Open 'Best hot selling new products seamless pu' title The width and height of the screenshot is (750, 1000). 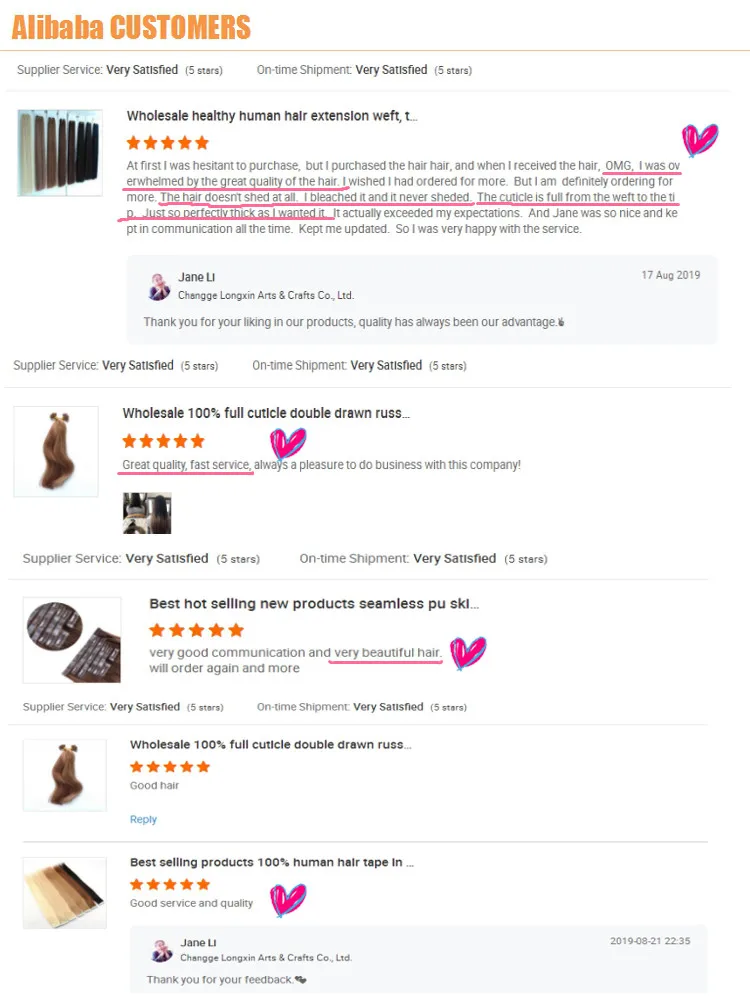tap(314, 603)
